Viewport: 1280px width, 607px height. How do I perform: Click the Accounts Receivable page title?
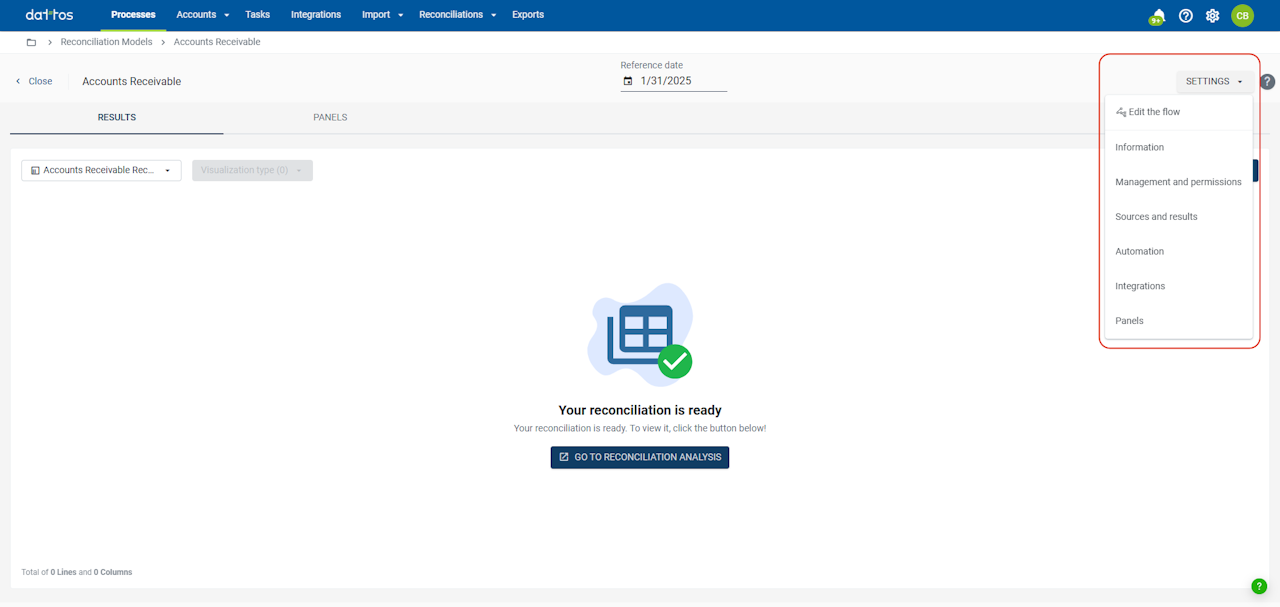tap(132, 82)
